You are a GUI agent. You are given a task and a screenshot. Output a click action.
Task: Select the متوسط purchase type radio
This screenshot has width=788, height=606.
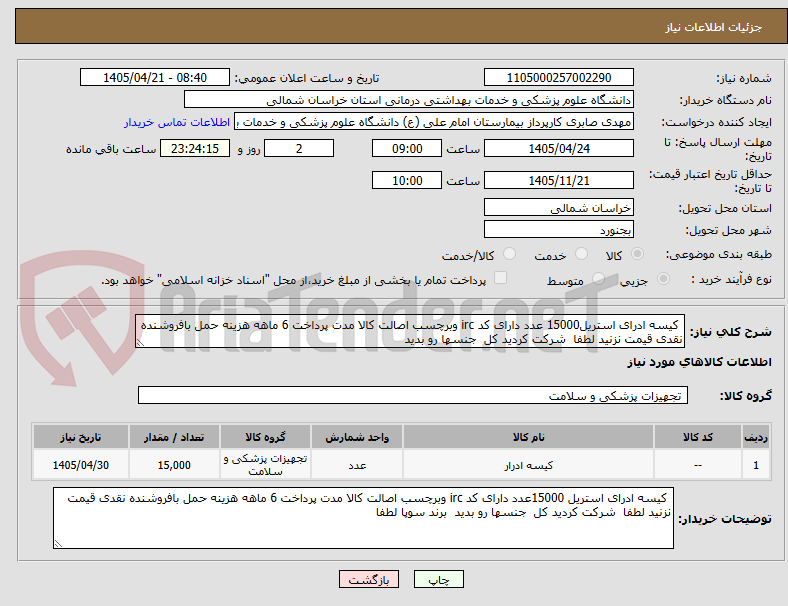point(598,278)
